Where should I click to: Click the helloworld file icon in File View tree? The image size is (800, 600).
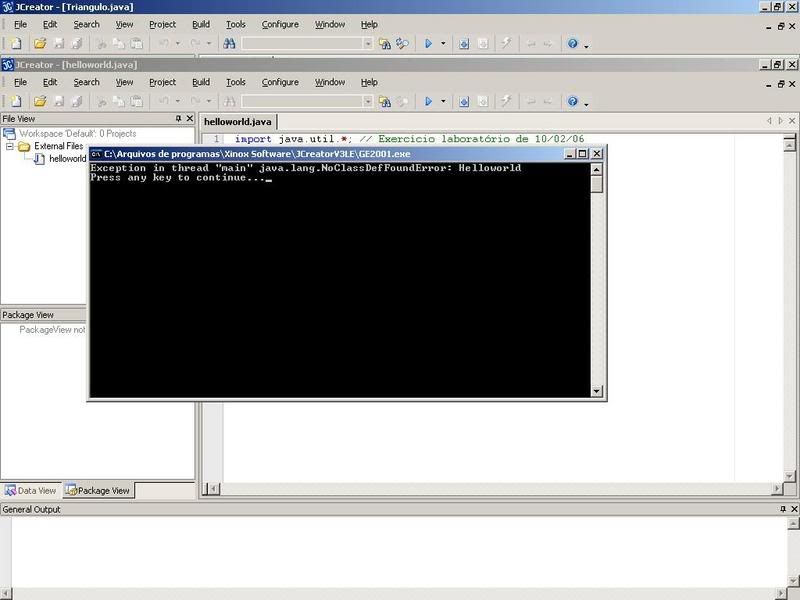40,159
